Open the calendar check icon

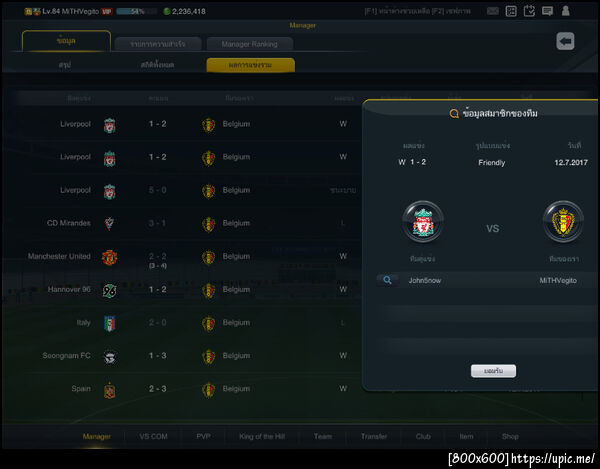tap(529, 11)
